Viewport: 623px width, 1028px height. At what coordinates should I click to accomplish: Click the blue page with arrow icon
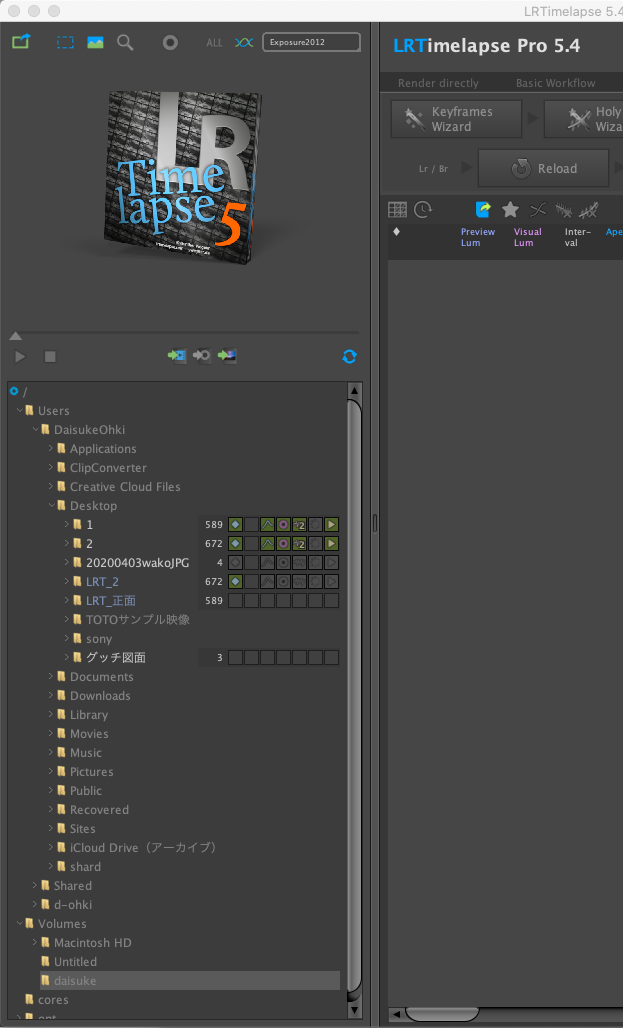pyautogui.click(x=483, y=210)
